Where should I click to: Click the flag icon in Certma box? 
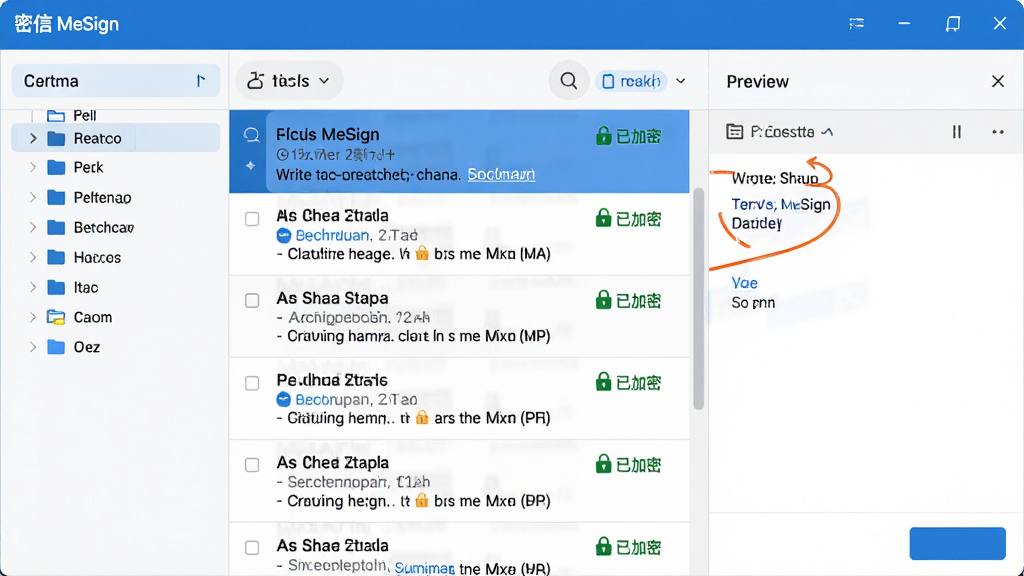200,80
